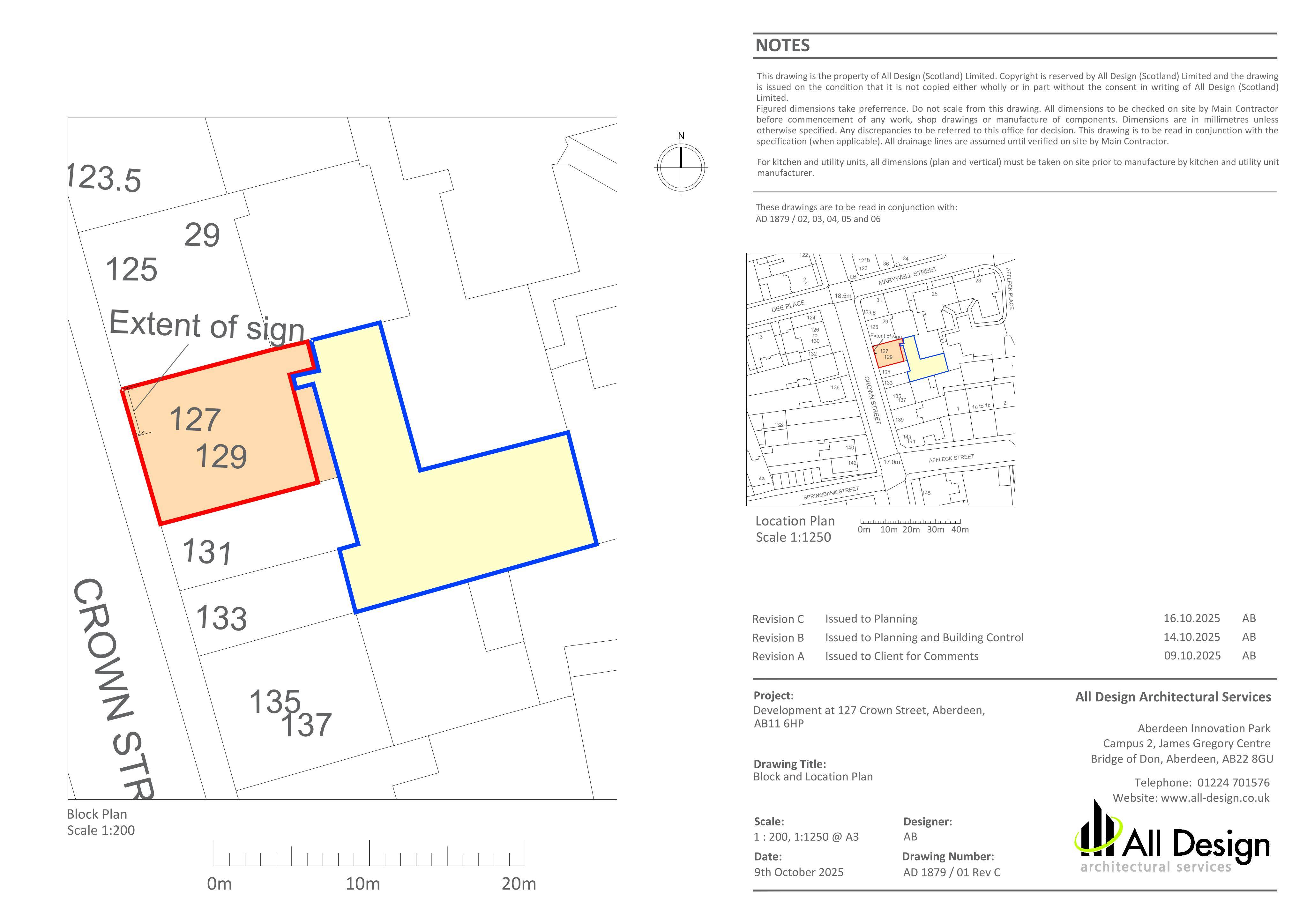
Task: Click the date '9th October 2025'
Action: [x=799, y=872]
